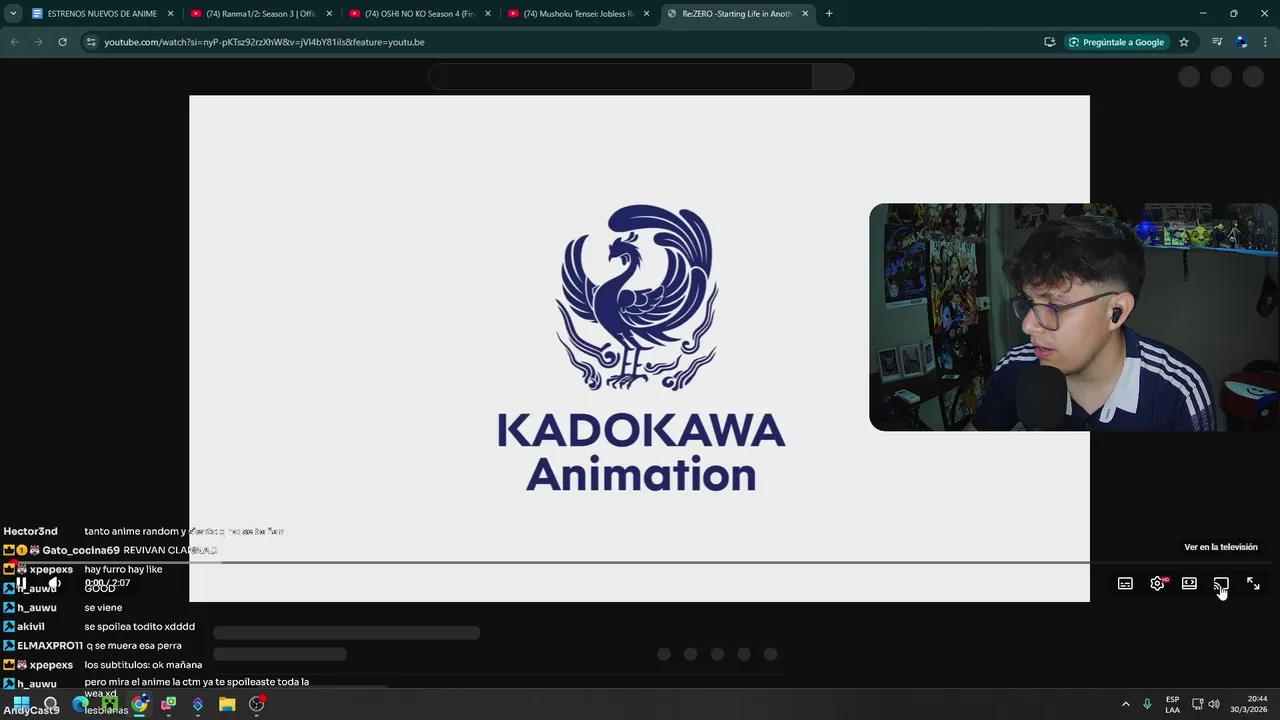
Task: Open the OSHI NO KO Season 4 tab
Action: 419,14
